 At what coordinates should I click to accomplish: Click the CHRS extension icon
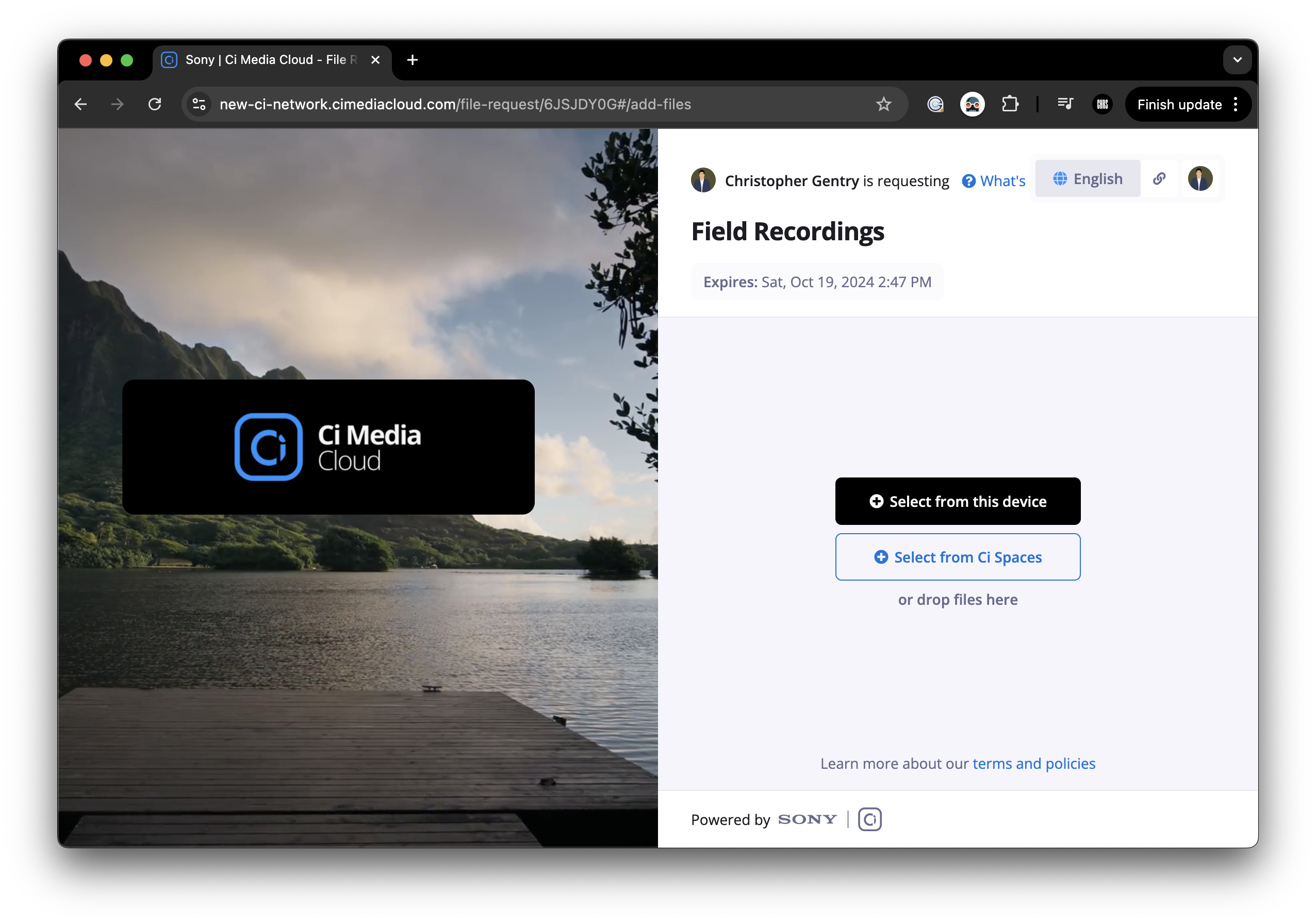[1102, 104]
